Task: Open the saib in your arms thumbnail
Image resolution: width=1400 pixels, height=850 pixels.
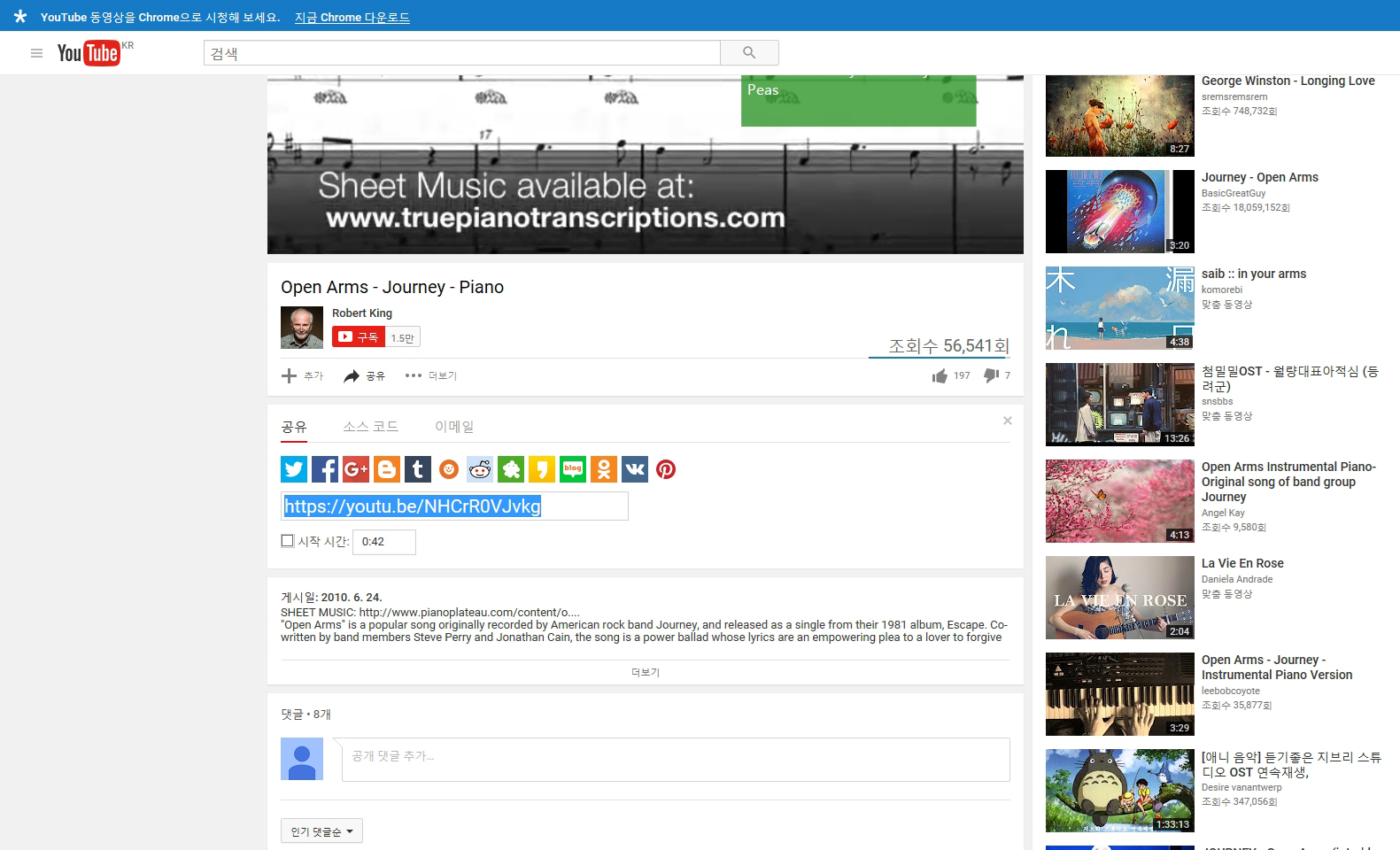Action: 1120,308
